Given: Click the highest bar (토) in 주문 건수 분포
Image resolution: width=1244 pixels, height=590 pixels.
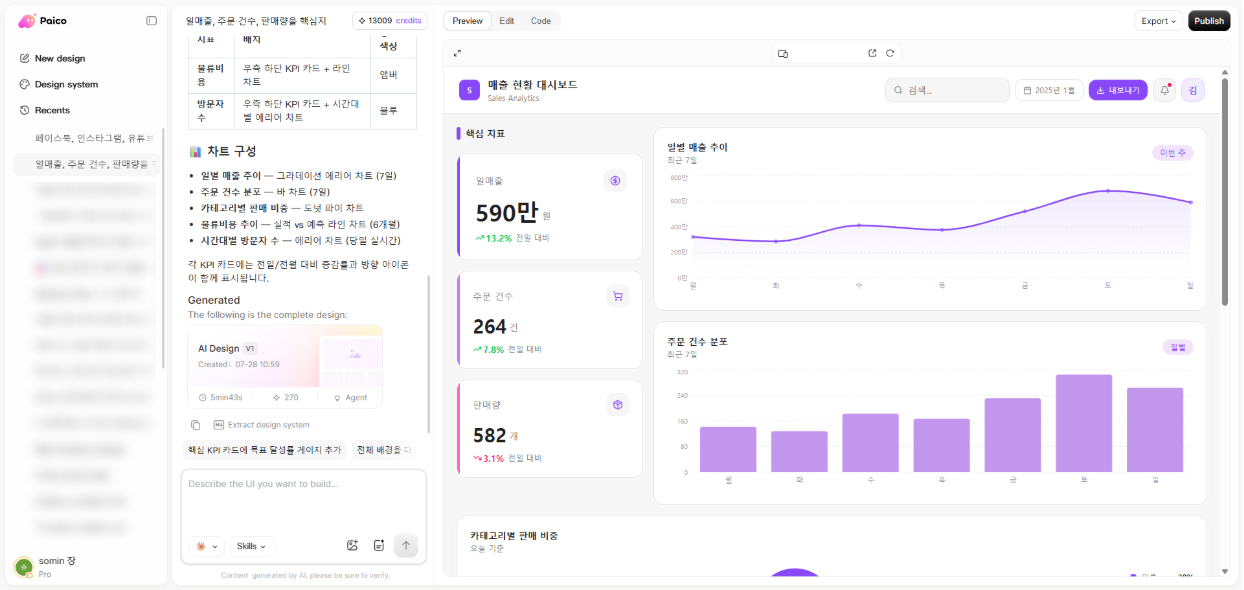Looking at the screenshot, I should point(1084,423).
